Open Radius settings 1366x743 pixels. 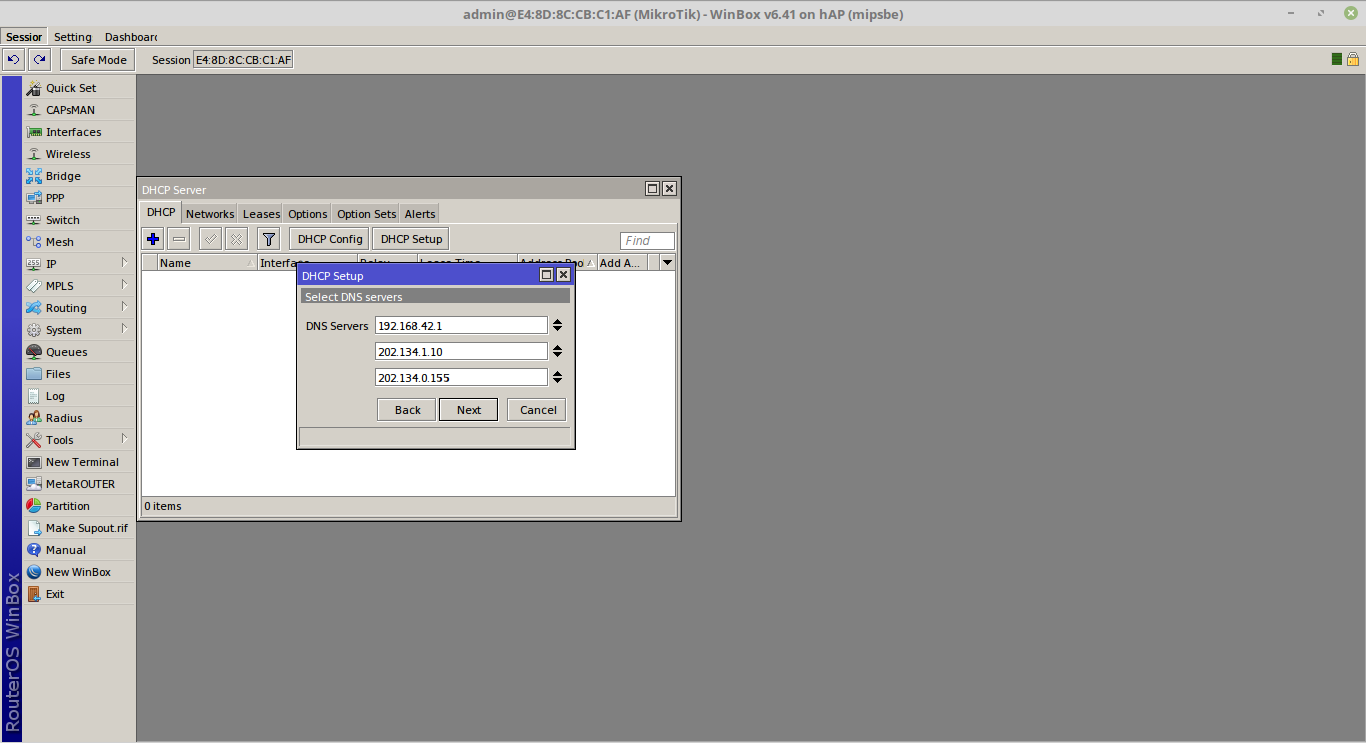click(x=79, y=418)
